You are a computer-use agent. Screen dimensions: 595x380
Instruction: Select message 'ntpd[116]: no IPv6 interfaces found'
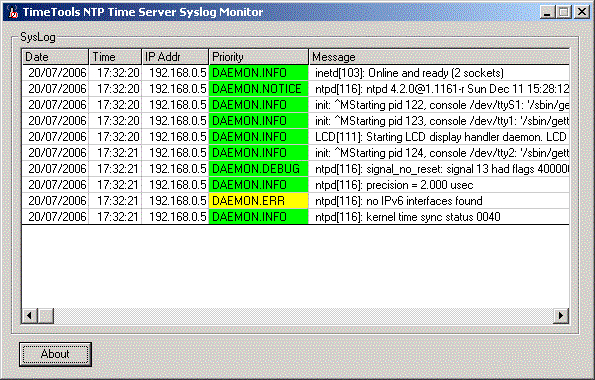click(439, 201)
